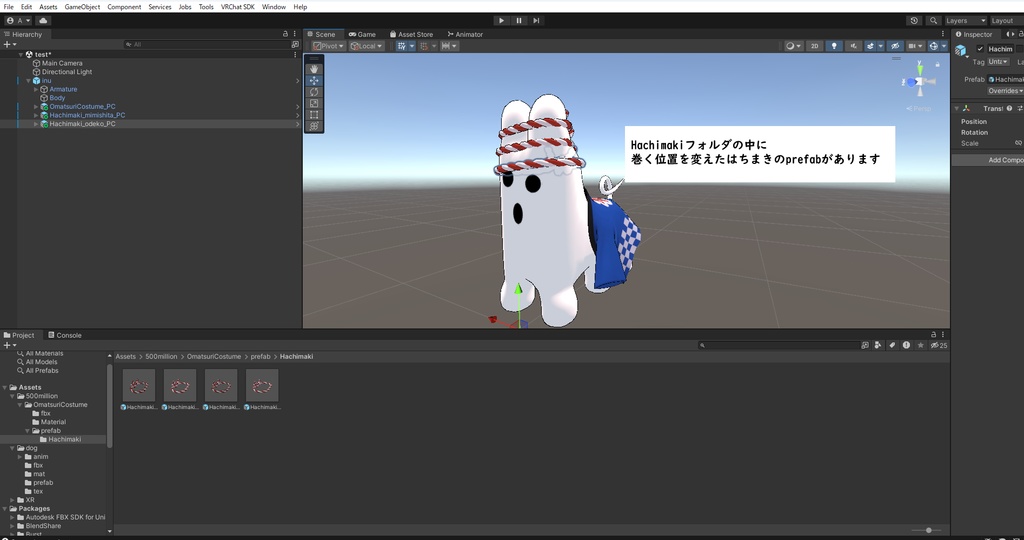The width and height of the screenshot is (1024, 540).
Task: Toggle Gizmos button in scene toolbar
Action: (x=933, y=46)
